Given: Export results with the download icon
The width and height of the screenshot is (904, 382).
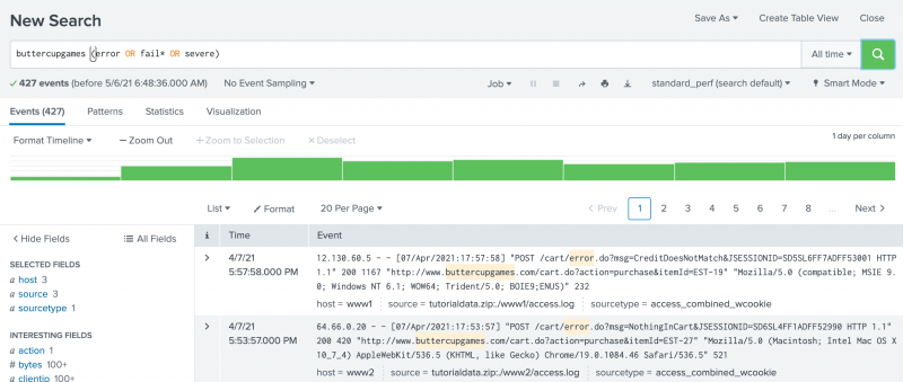Looking at the screenshot, I should click(627, 84).
